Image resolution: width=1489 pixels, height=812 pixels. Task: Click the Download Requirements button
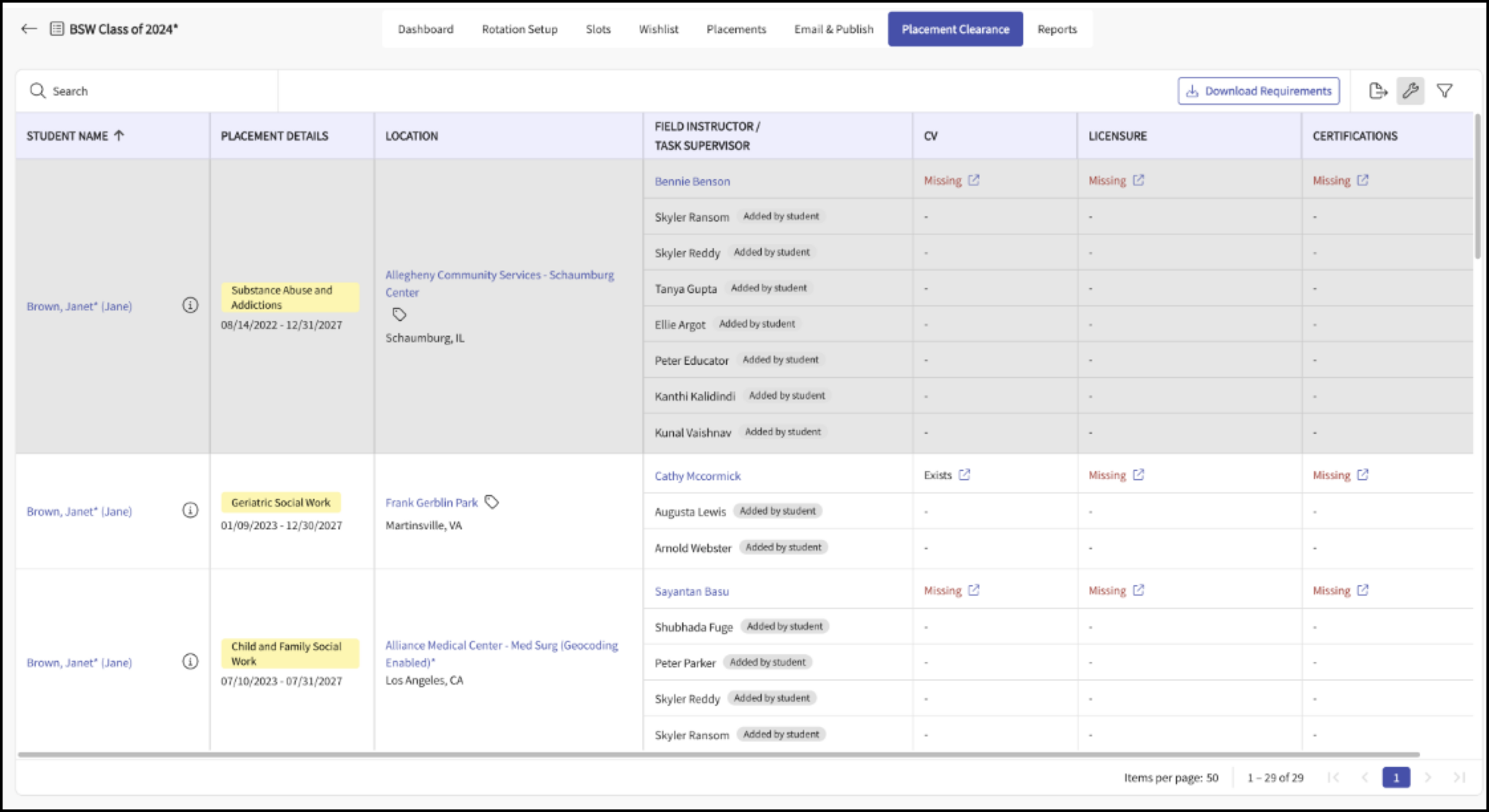point(1259,91)
